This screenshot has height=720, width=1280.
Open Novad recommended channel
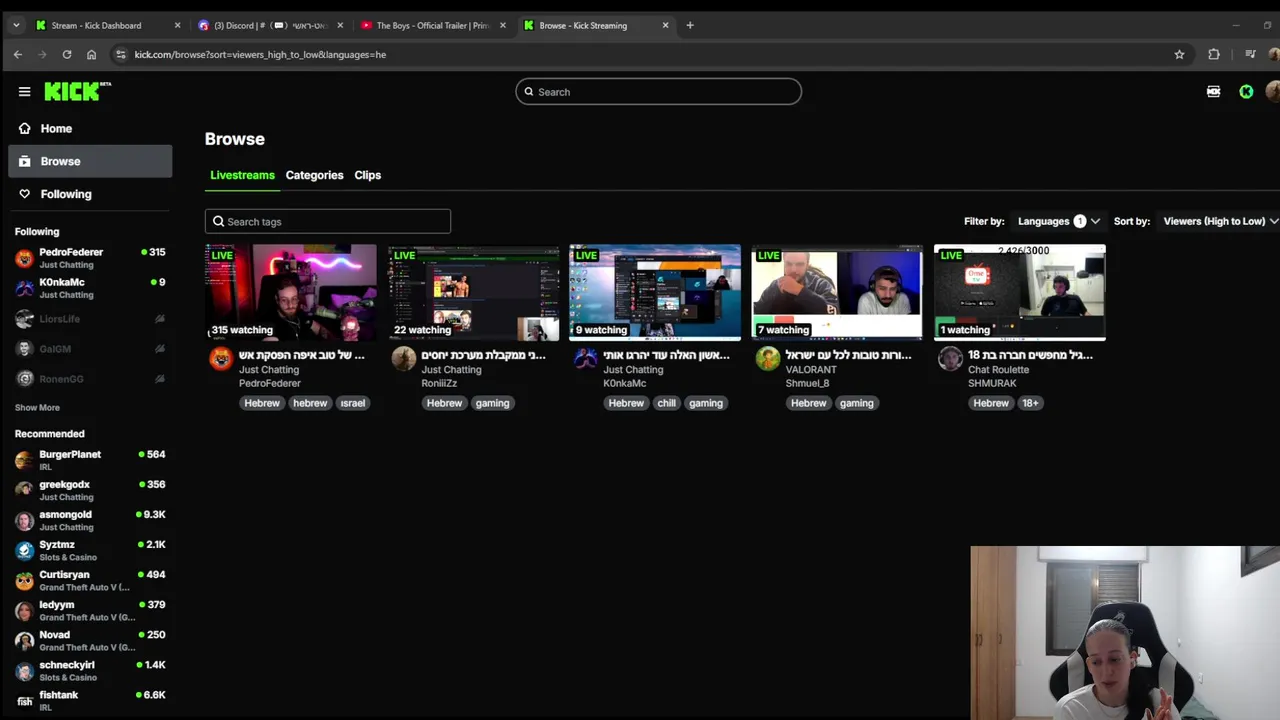[90, 640]
